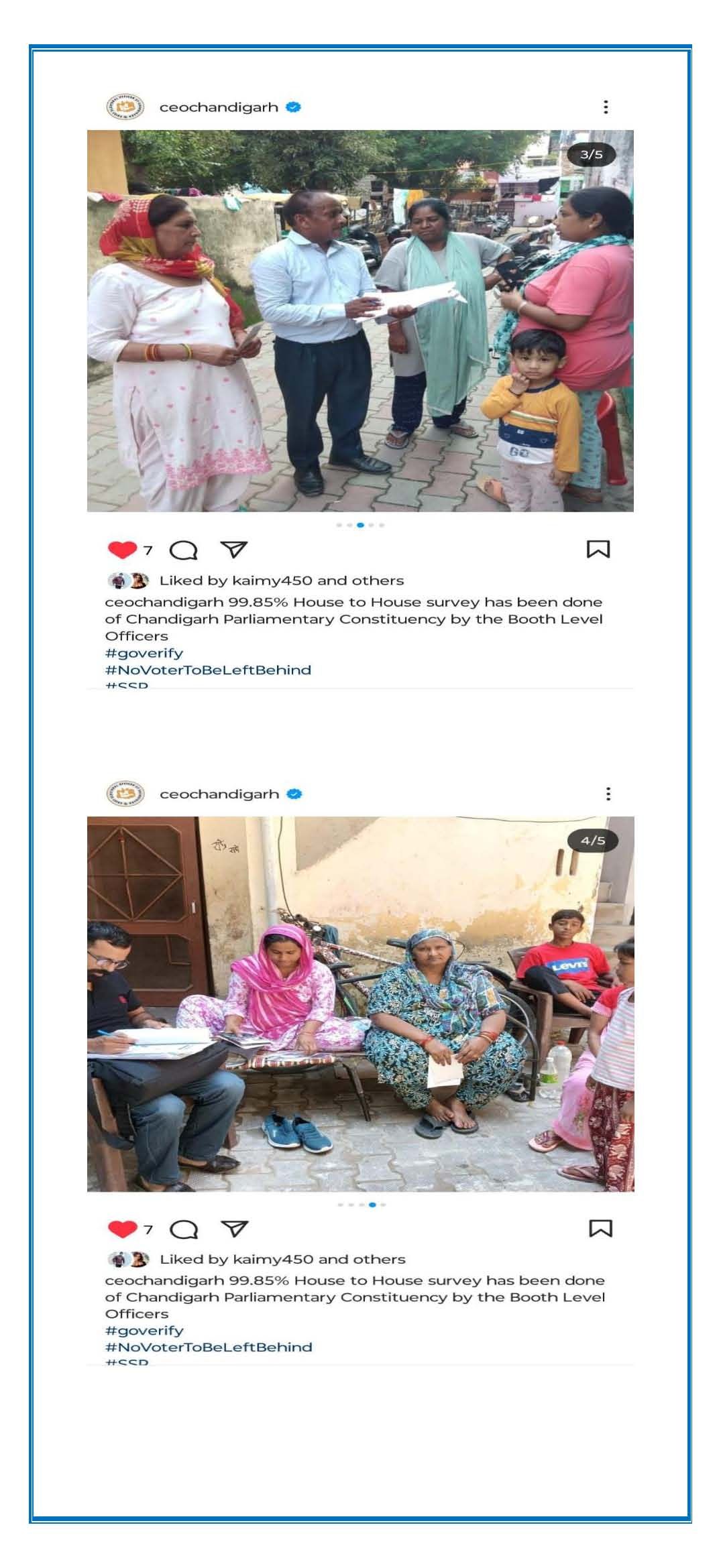Click the #goverify hashtag in first caption

point(144,653)
